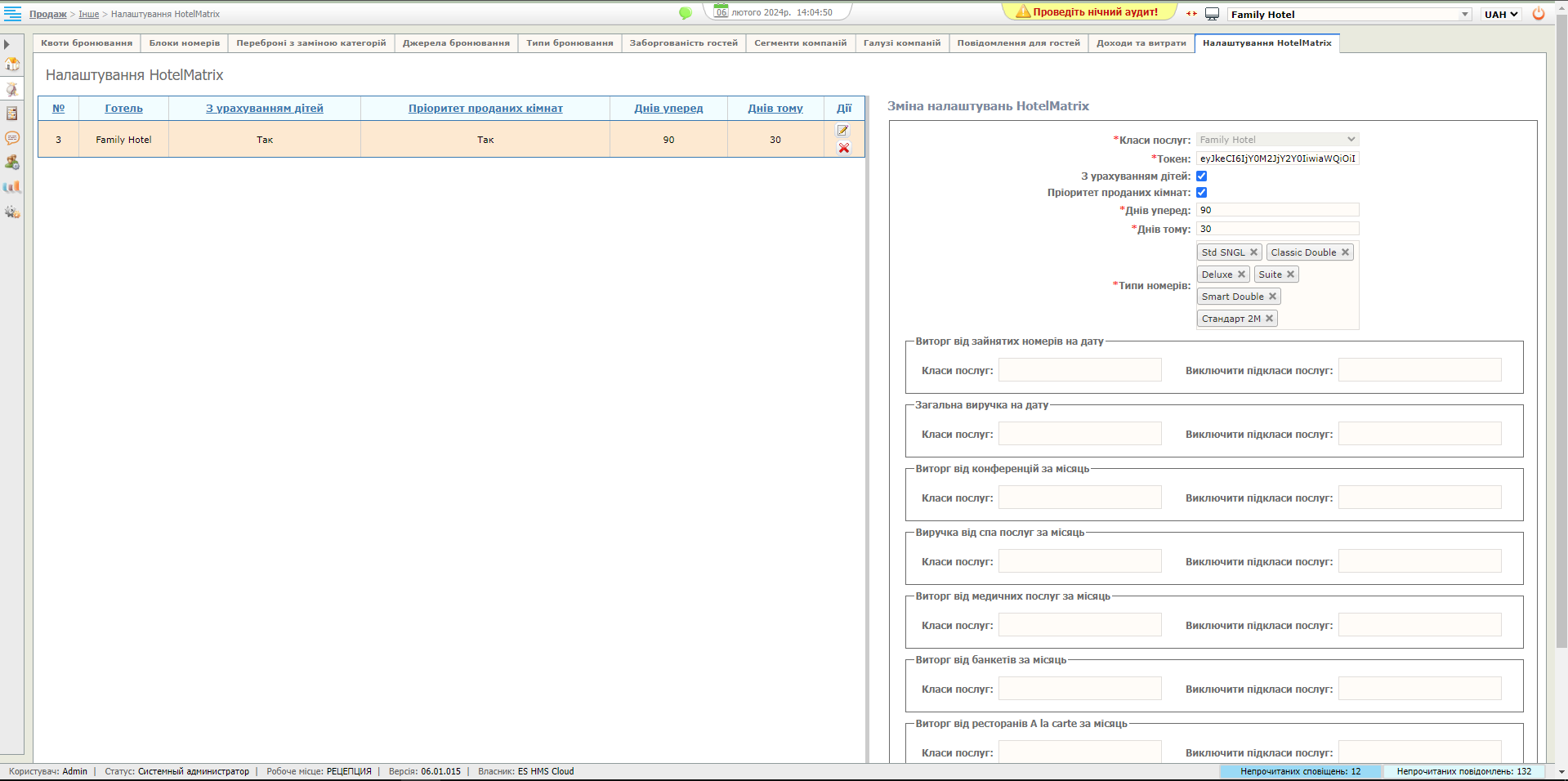Click the red power logout icon
Image resolution: width=1568 pixels, height=781 pixels.
[1539, 14]
